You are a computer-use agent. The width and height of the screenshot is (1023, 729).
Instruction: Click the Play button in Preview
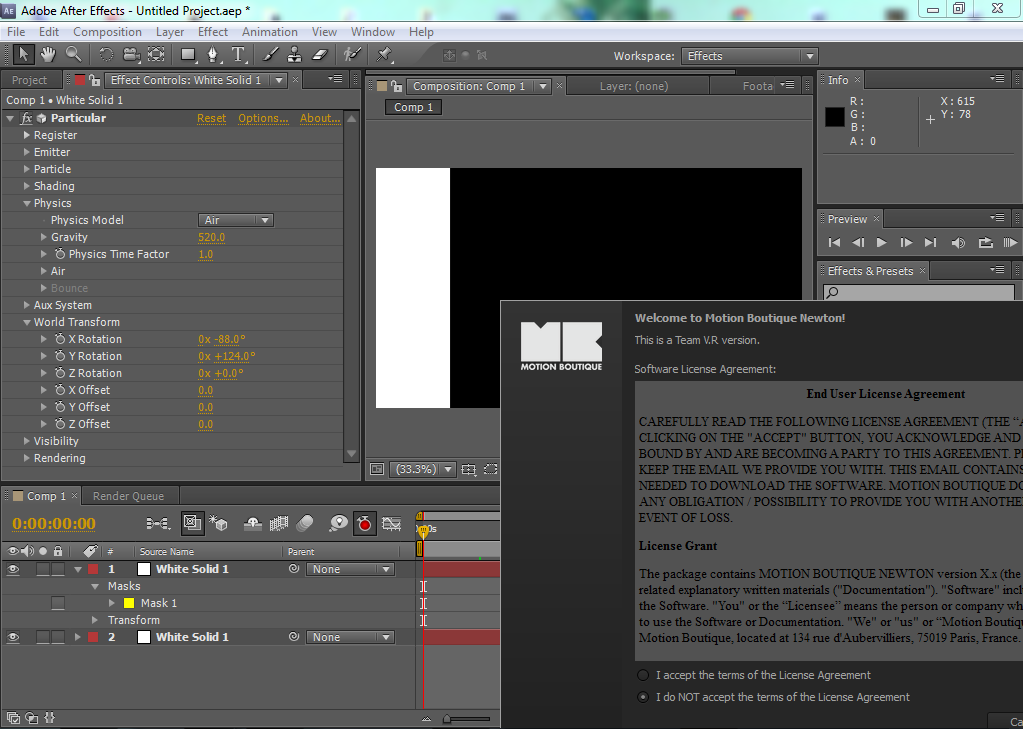coord(881,242)
